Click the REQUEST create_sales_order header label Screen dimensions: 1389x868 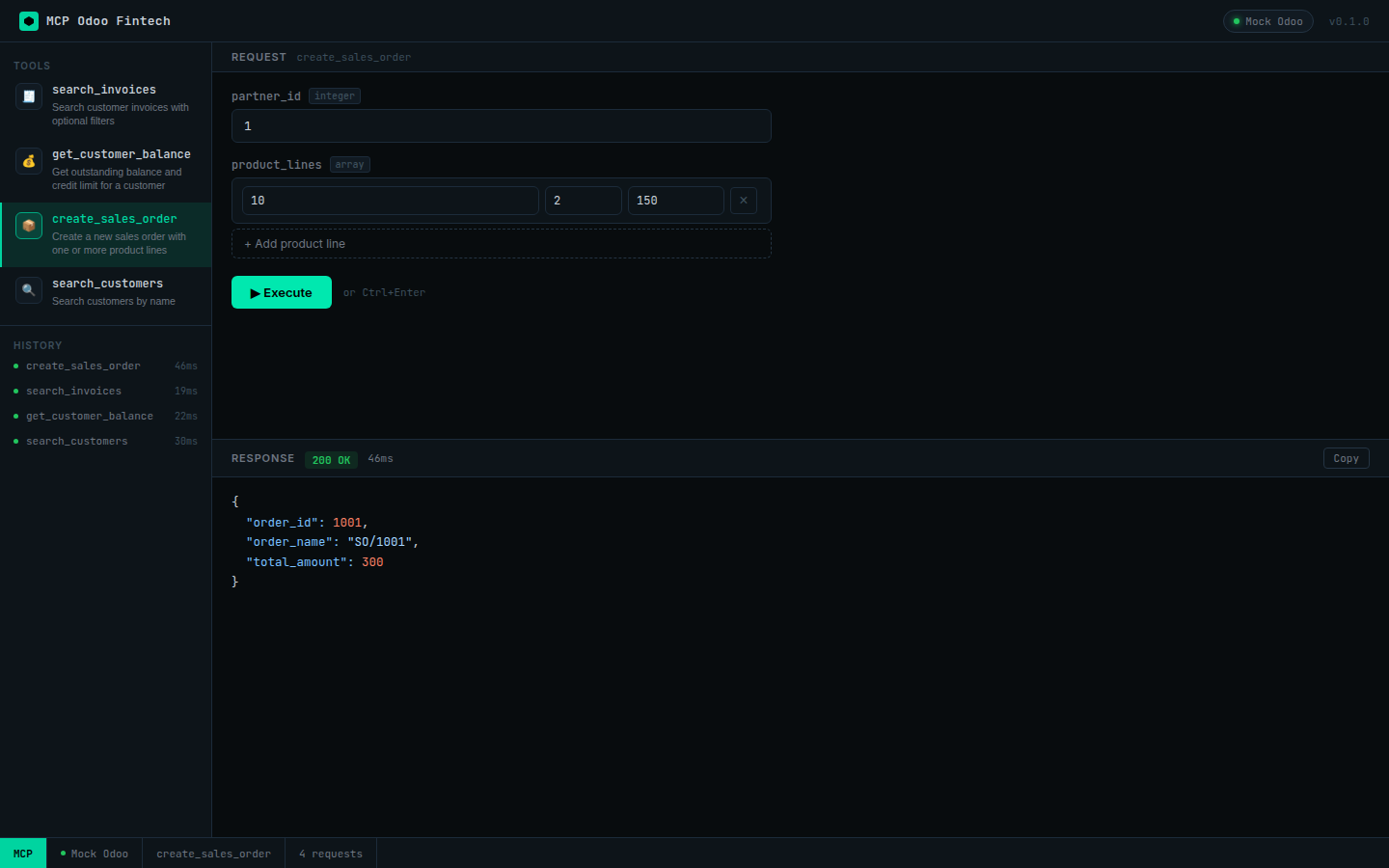coord(321,57)
